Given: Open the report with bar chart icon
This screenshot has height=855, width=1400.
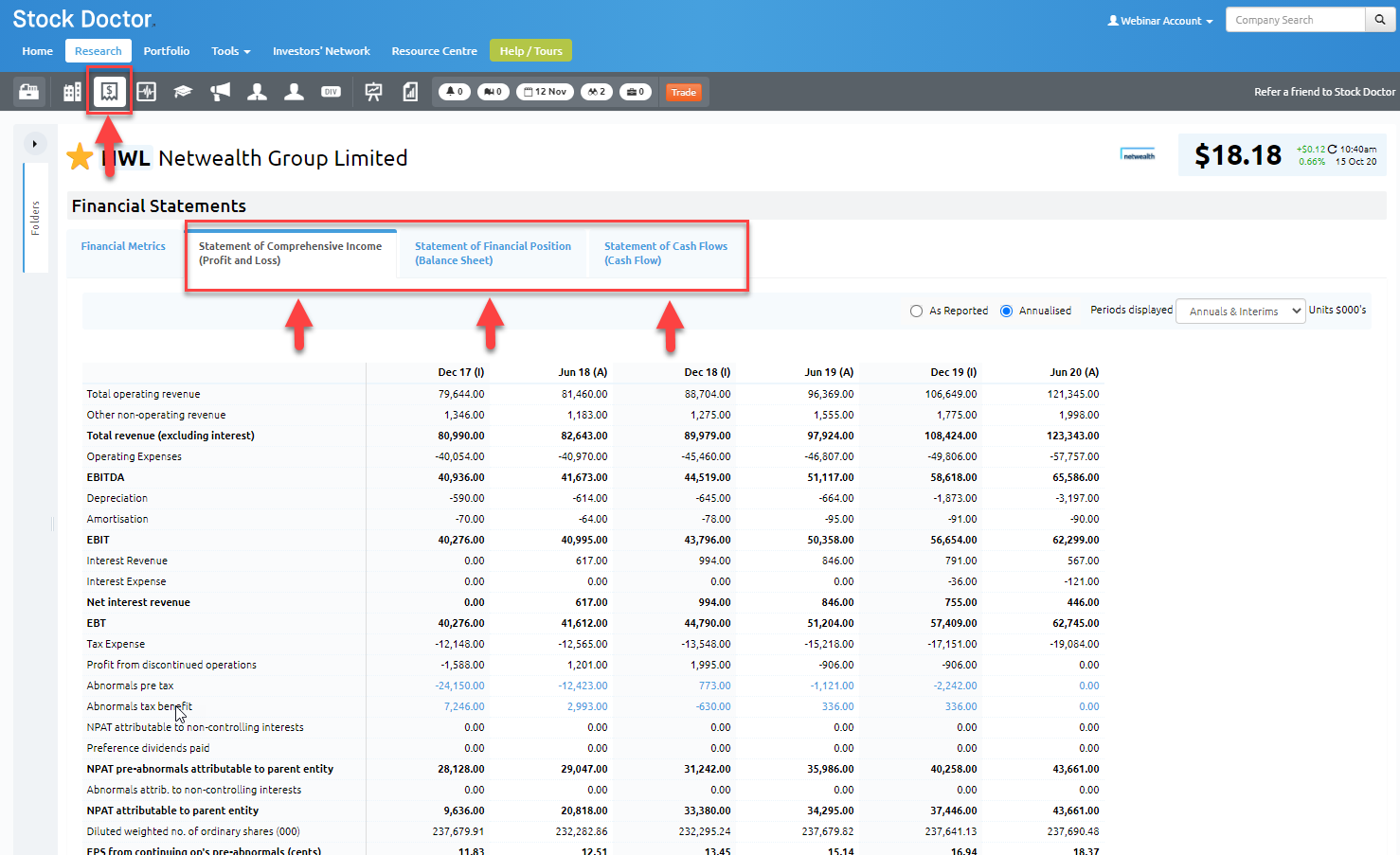Looking at the screenshot, I should point(410,92).
